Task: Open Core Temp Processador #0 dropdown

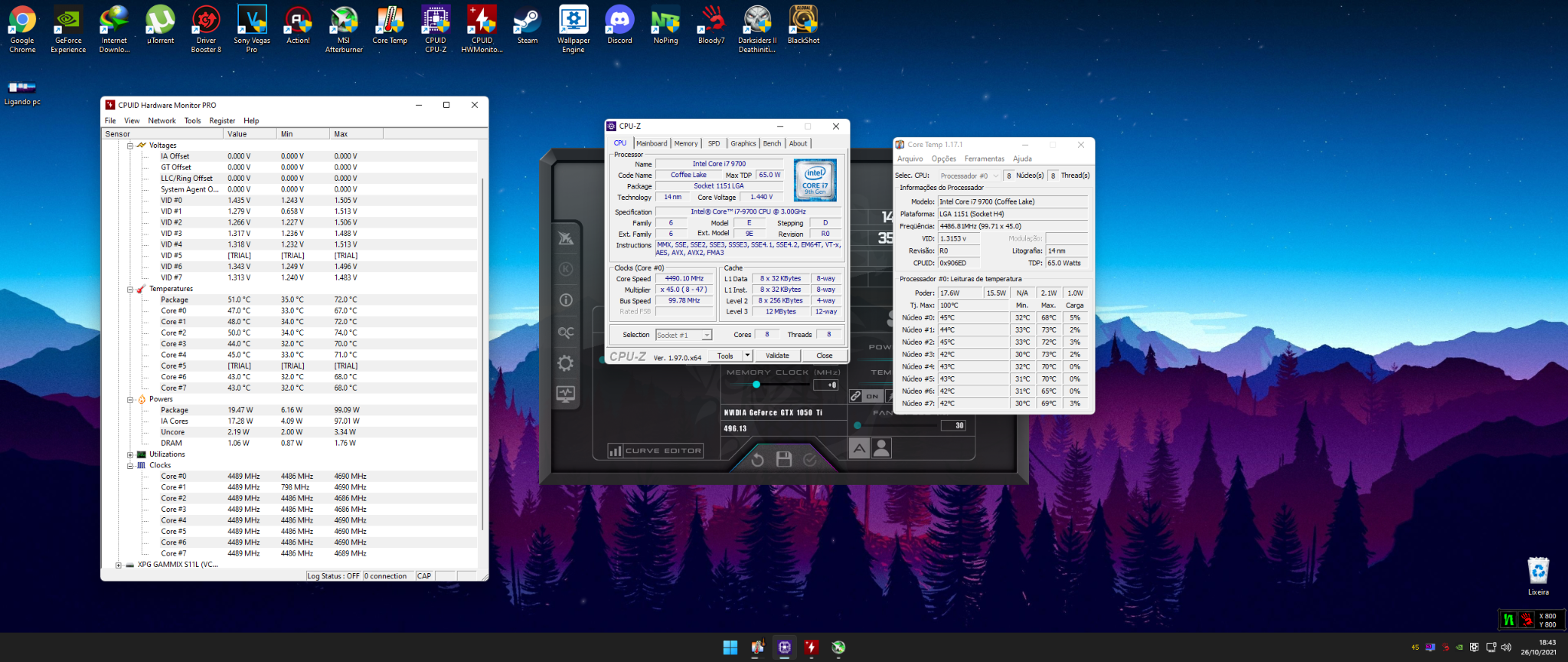Action: 970,175
